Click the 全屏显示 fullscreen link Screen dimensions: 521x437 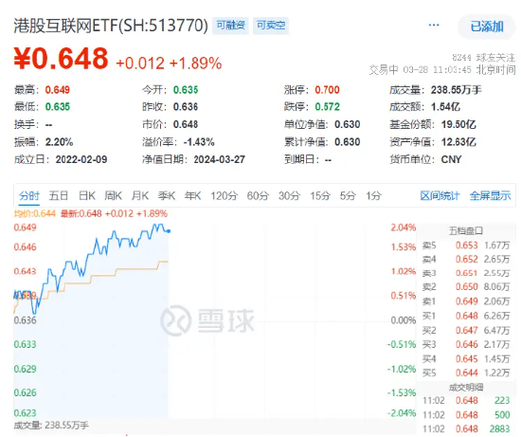(x=490, y=196)
